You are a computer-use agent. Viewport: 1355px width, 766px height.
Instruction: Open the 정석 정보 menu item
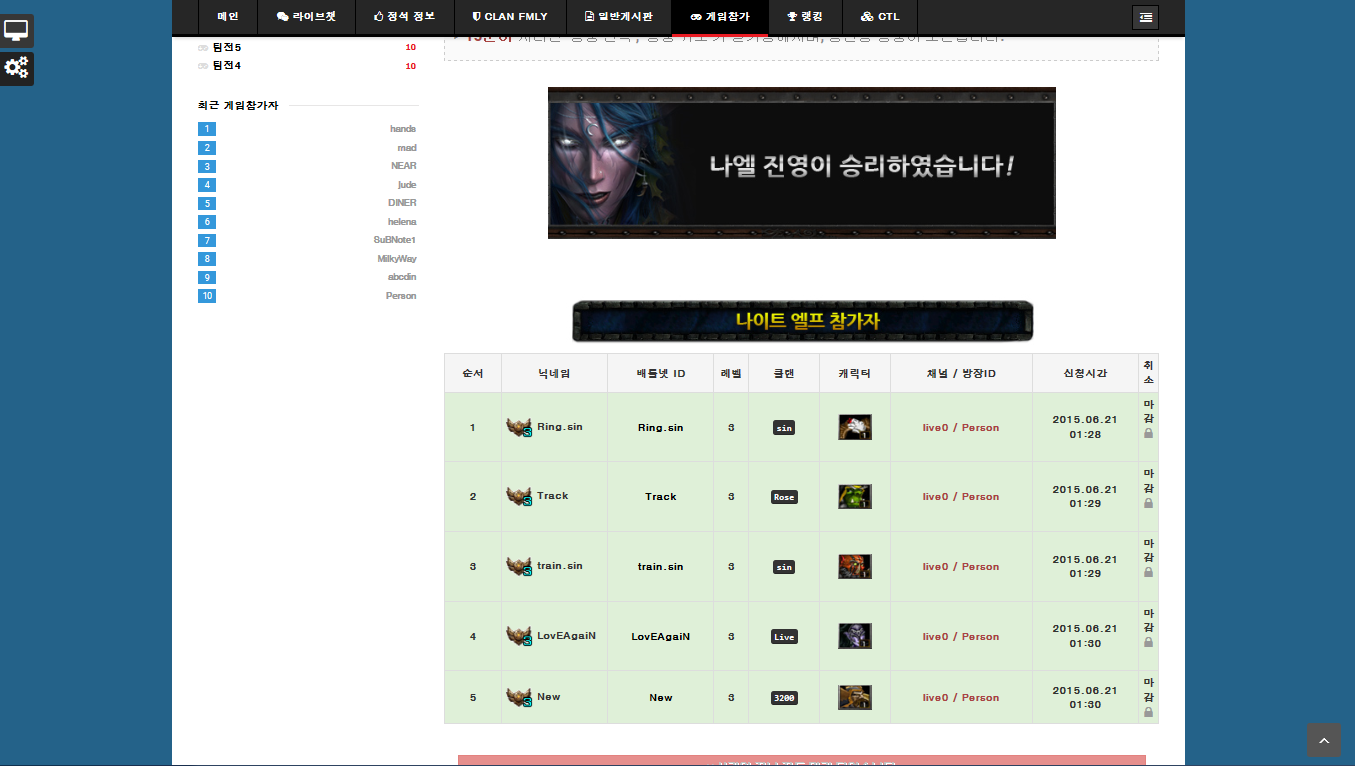pos(404,17)
